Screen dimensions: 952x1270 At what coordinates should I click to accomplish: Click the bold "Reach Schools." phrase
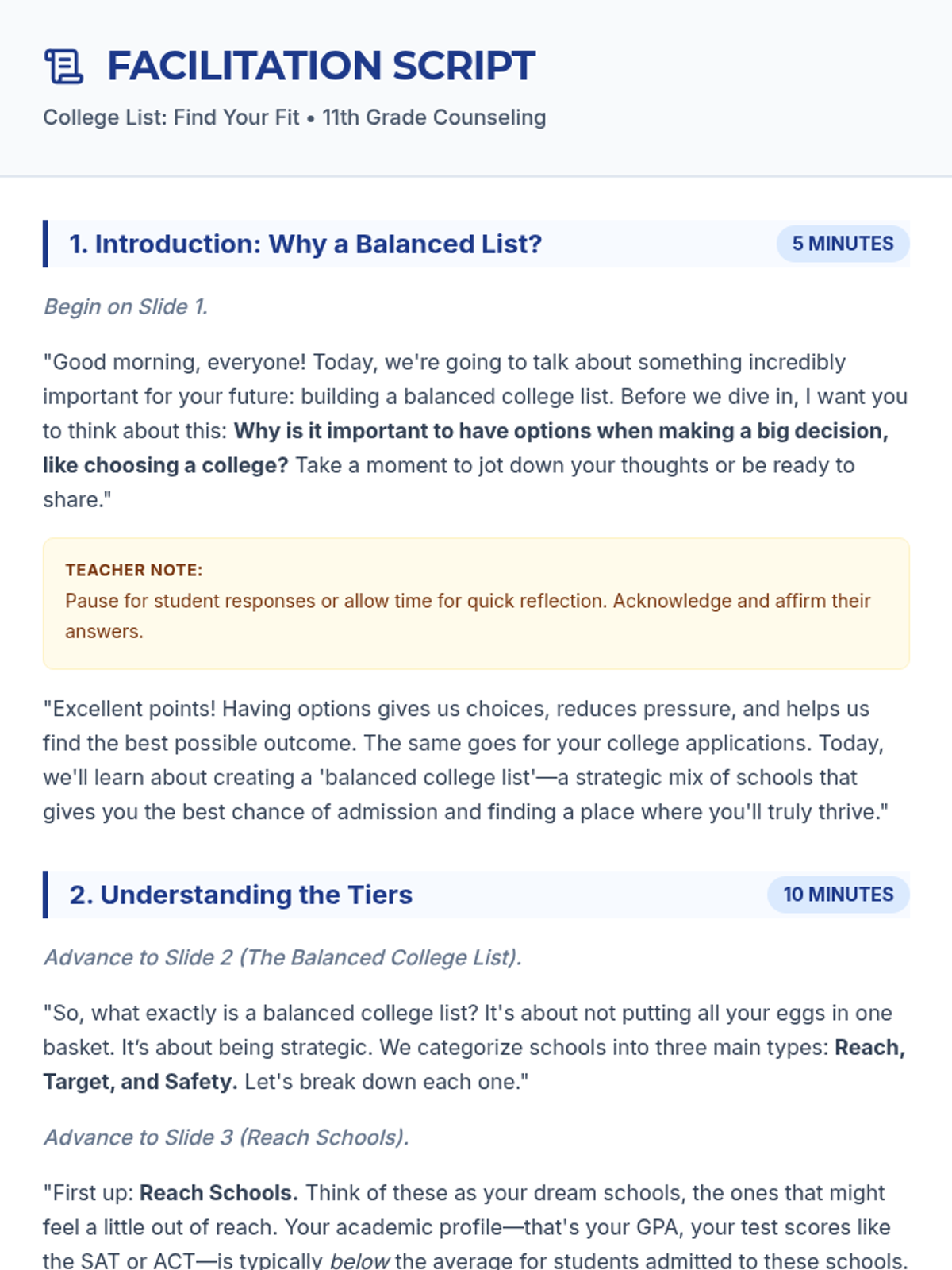tap(218, 1193)
